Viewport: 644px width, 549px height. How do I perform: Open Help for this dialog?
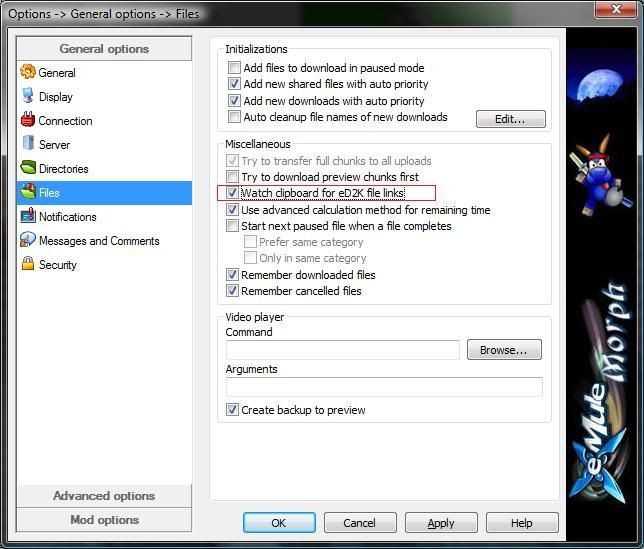click(x=522, y=523)
